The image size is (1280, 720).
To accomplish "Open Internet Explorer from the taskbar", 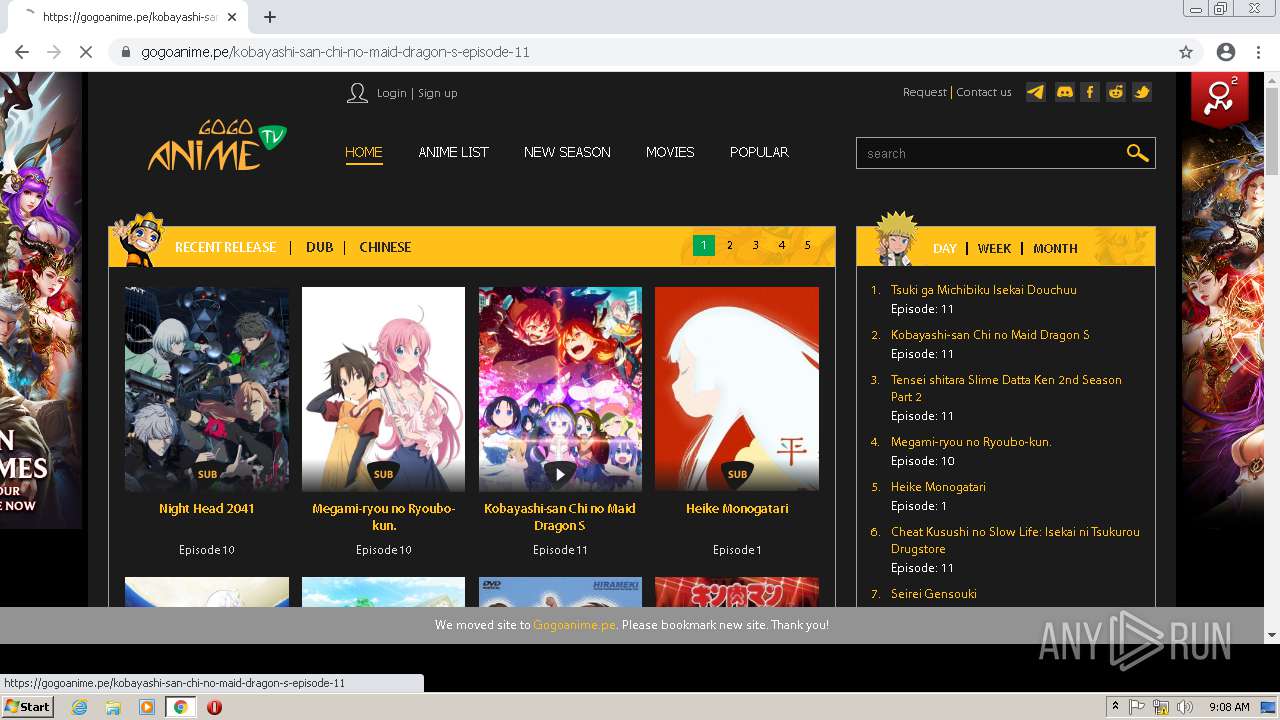I will pos(79,707).
